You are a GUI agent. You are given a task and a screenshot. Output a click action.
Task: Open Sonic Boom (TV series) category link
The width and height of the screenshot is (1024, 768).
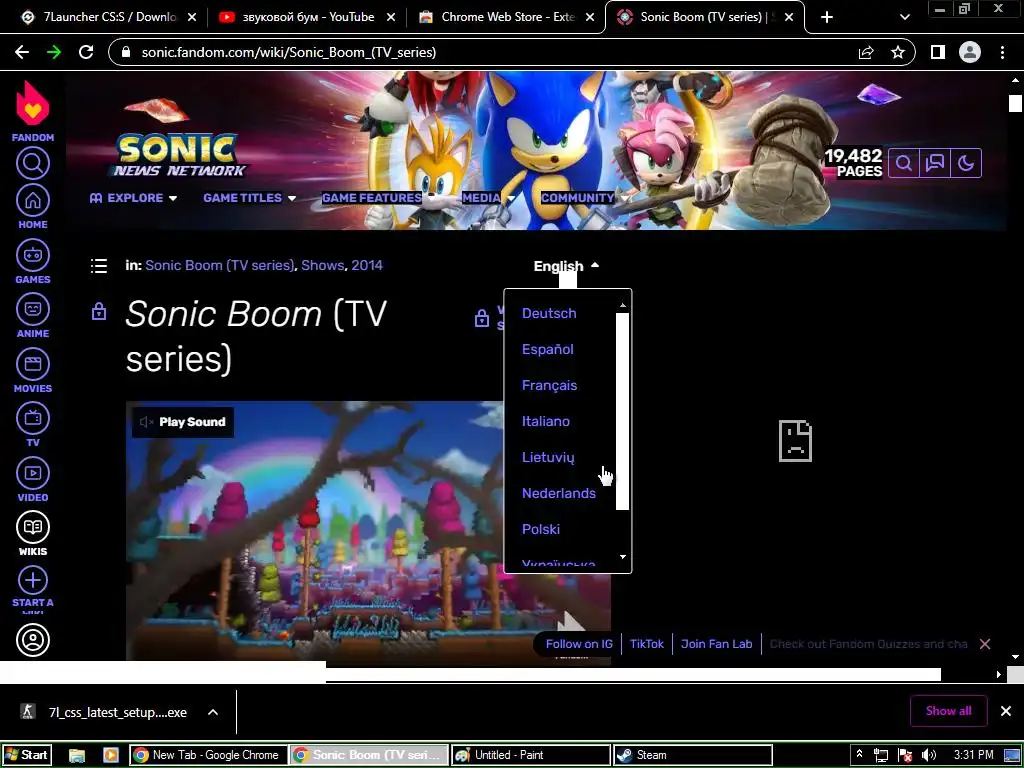tap(219, 265)
